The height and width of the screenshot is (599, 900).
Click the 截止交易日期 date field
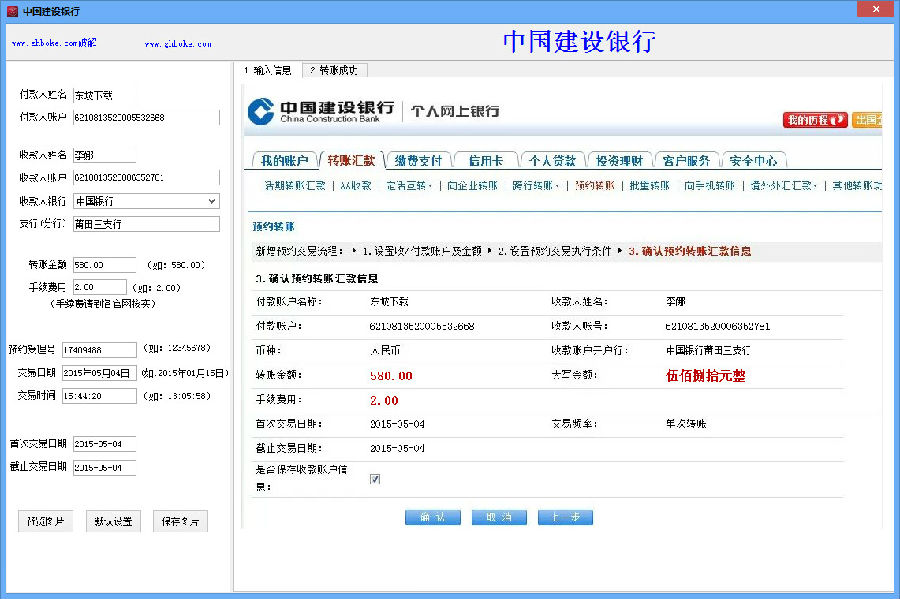(x=106, y=466)
